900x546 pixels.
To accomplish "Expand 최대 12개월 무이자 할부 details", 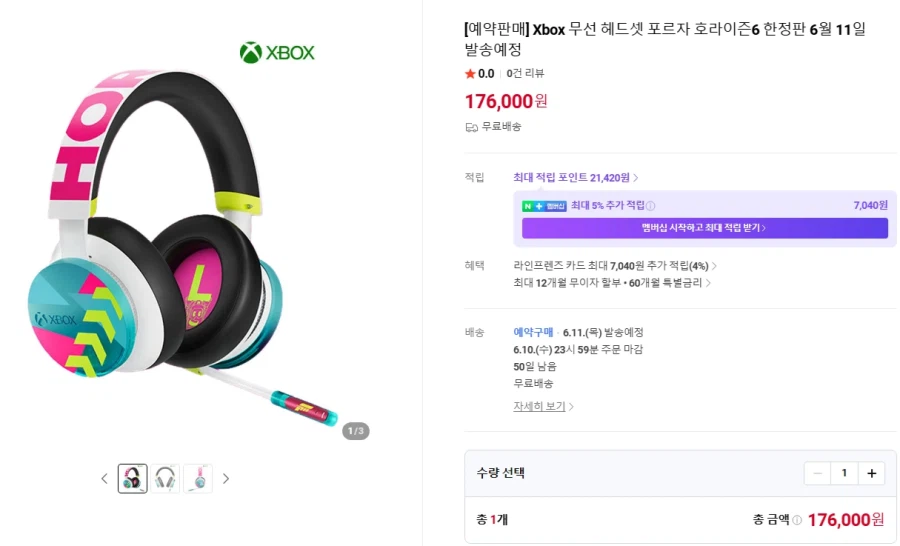I will pos(612,283).
